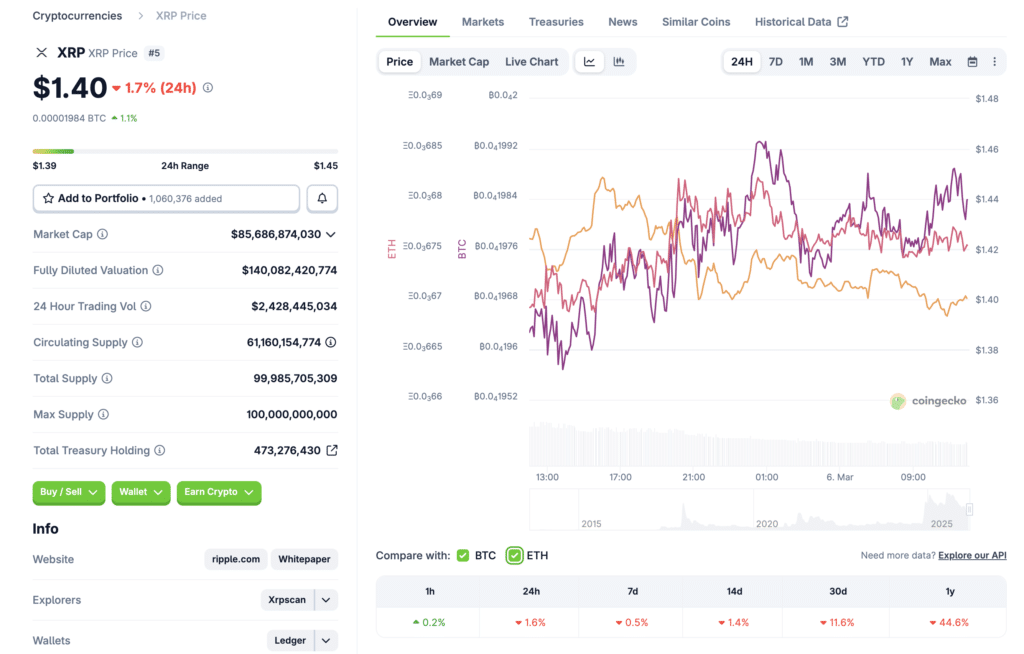Click the 24h column percentage -1.6%
This screenshot has height=654, width=1024.
pyautogui.click(x=530, y=623)
